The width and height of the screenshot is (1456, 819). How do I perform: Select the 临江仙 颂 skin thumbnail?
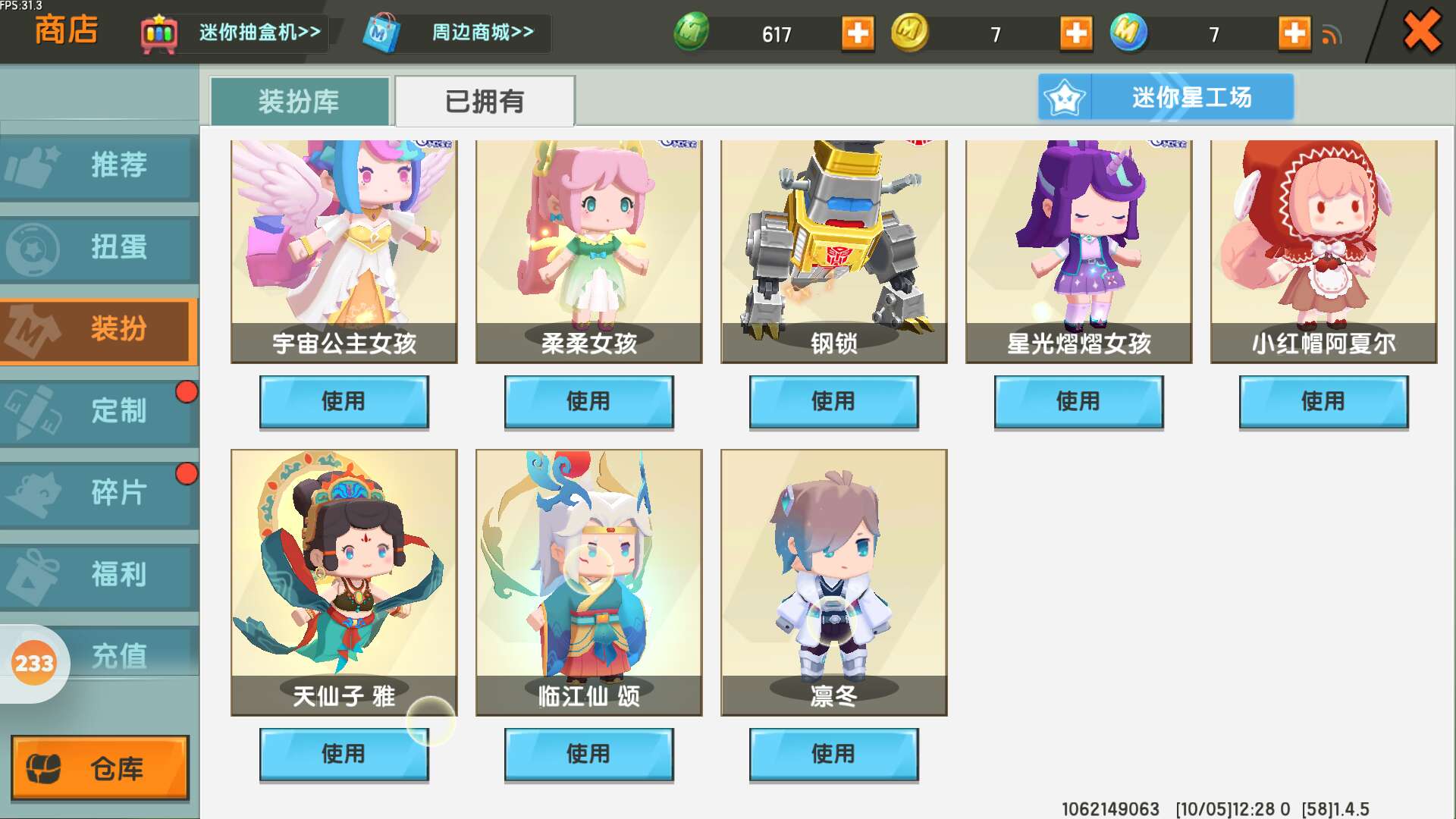pyautogui.click(x=588, y=582)
